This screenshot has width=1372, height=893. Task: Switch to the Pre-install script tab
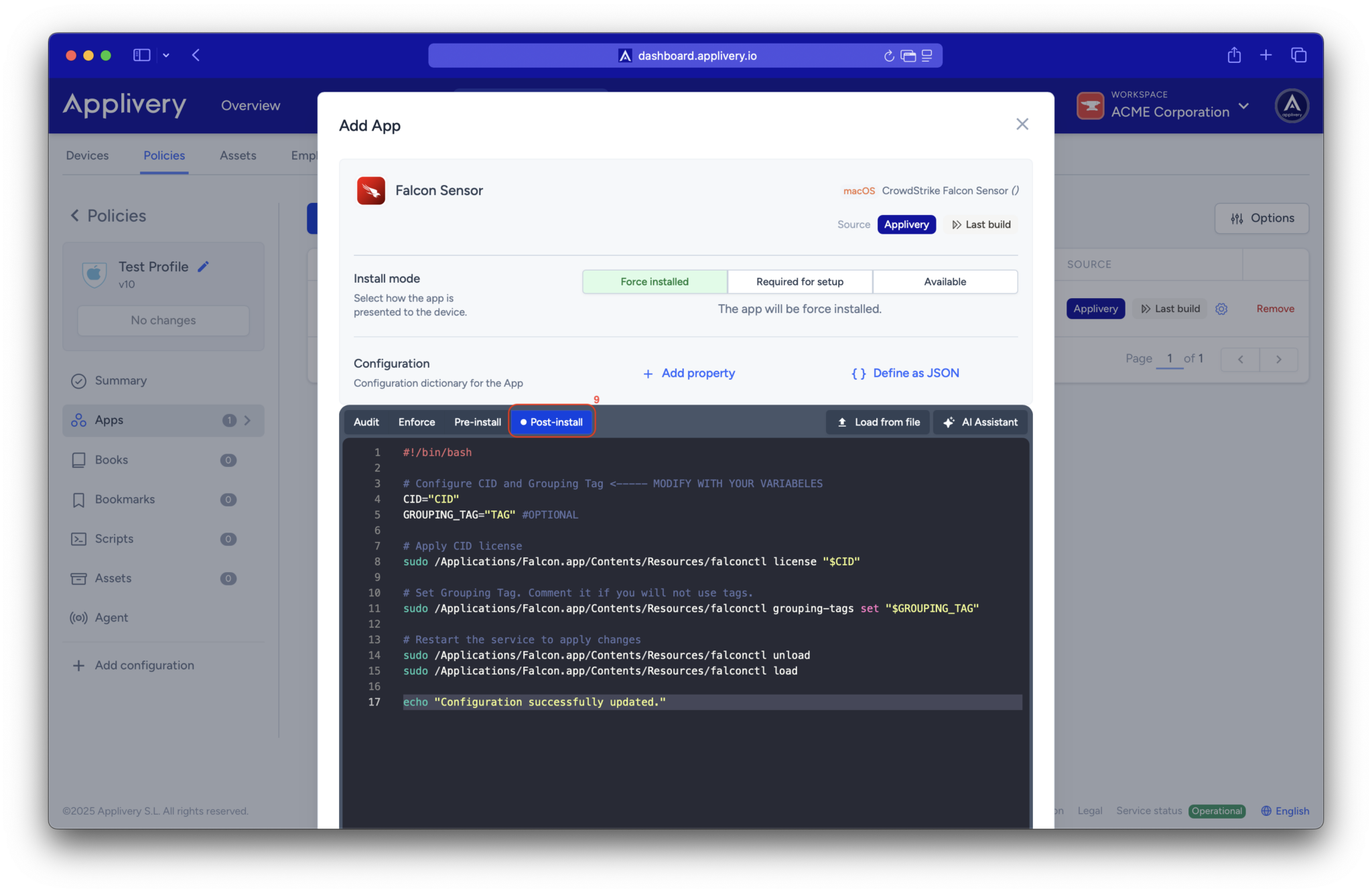pyautogui.click(x=477, y=422)
